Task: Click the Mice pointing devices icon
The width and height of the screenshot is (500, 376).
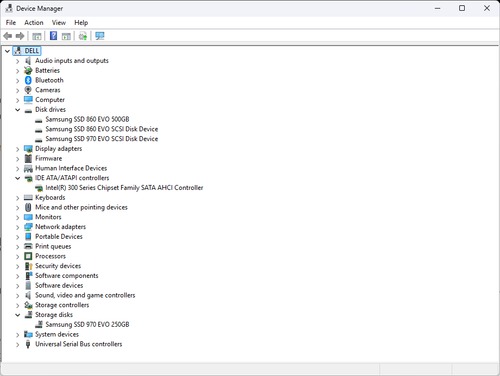Action: (28, 207)
